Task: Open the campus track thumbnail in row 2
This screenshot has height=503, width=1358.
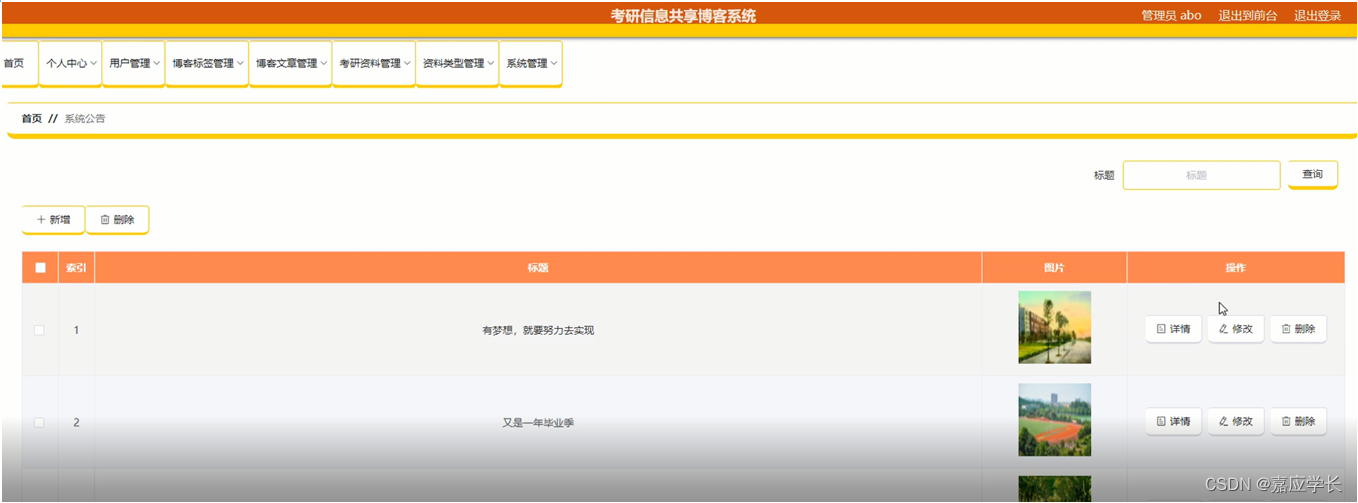Action: pyautogui.click(x=1054, y=420)
